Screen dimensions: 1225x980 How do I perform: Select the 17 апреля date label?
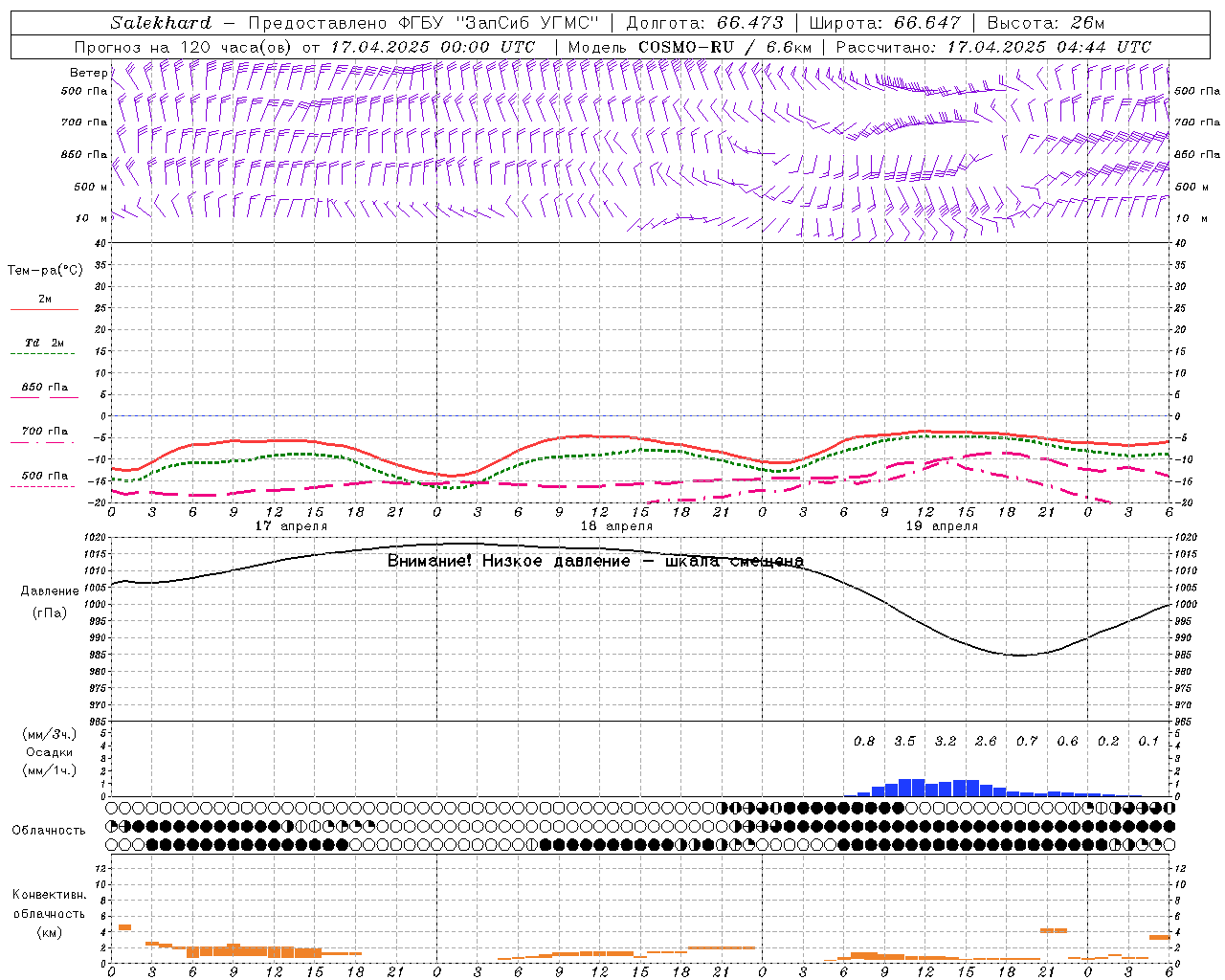click(x=291, y=526)
